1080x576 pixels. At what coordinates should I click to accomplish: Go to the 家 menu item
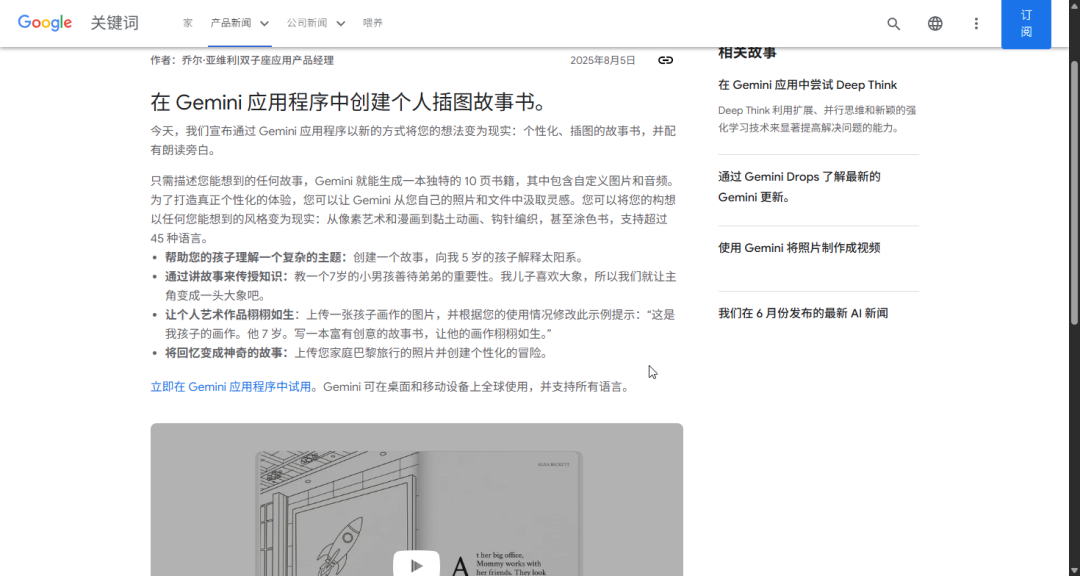point(187,23)
